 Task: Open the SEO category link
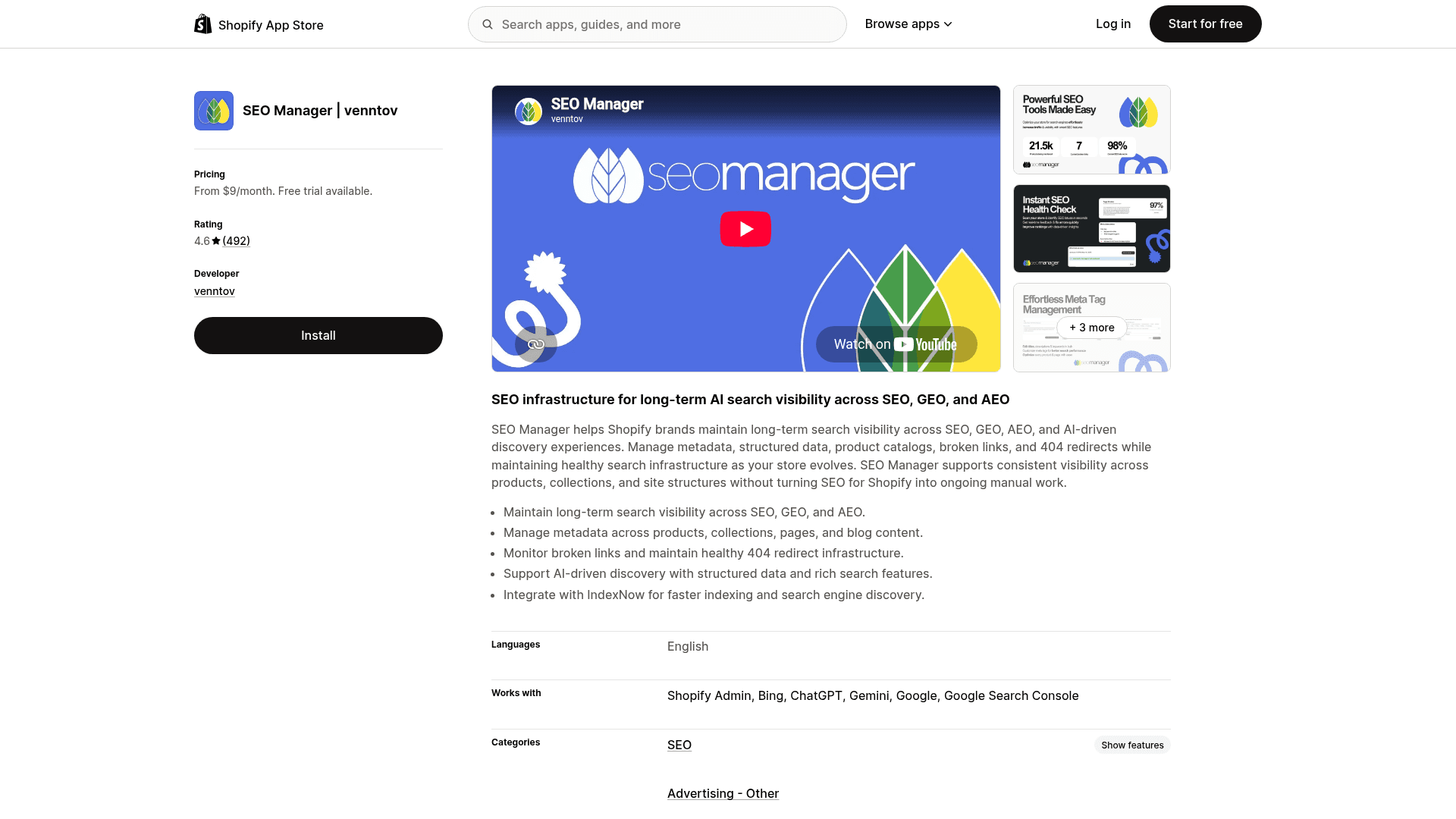(x=679, y=745)
